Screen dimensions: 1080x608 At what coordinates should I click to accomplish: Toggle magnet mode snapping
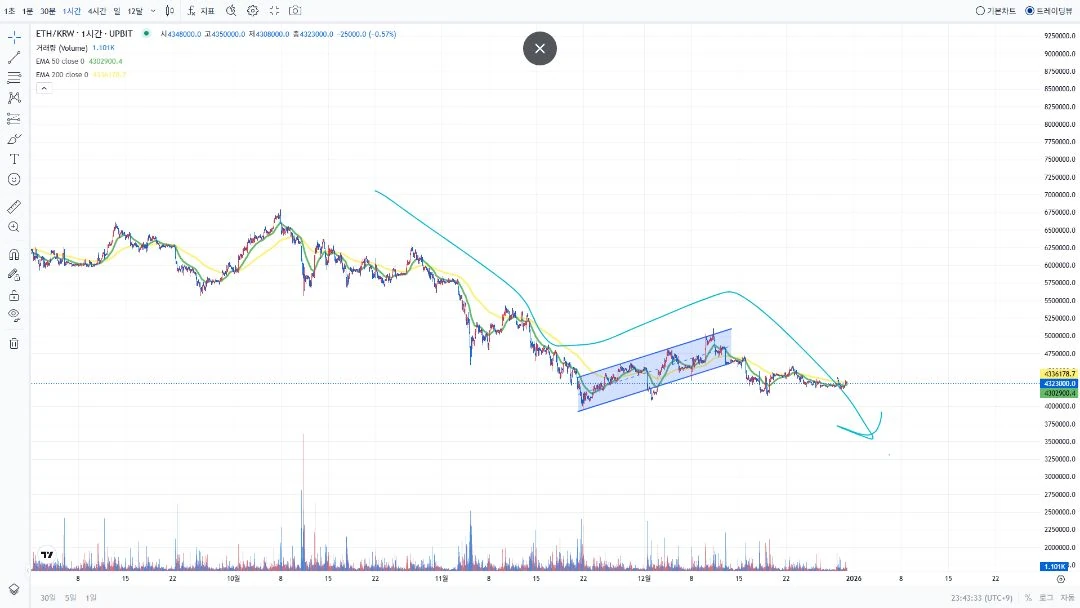14,255
